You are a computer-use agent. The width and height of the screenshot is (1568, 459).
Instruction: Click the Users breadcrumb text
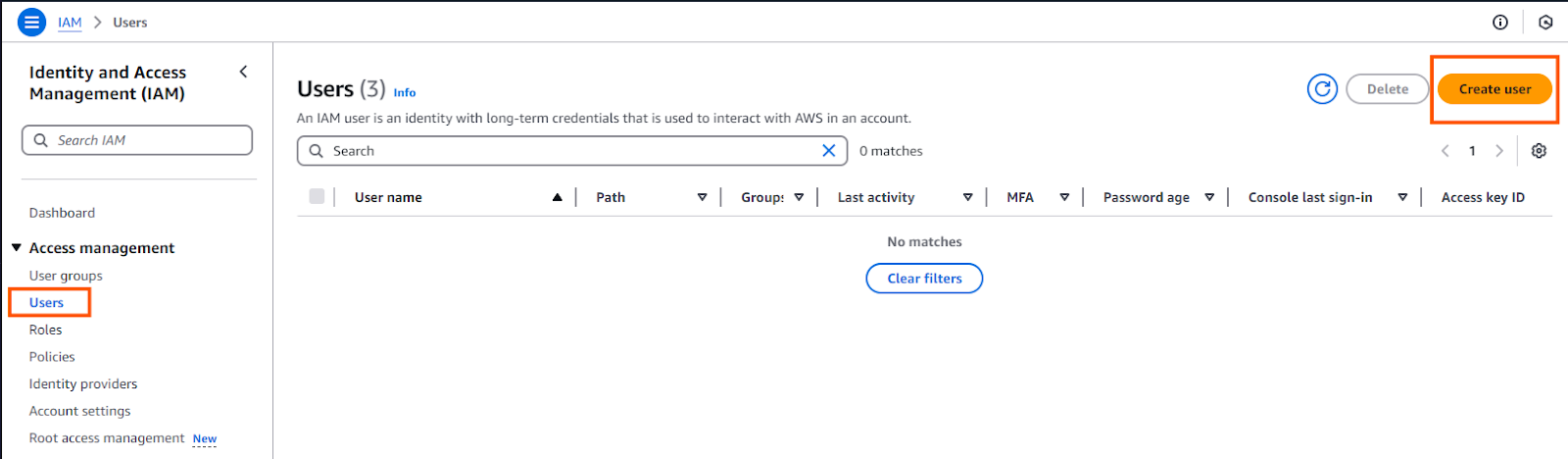(x=129, y=23)
